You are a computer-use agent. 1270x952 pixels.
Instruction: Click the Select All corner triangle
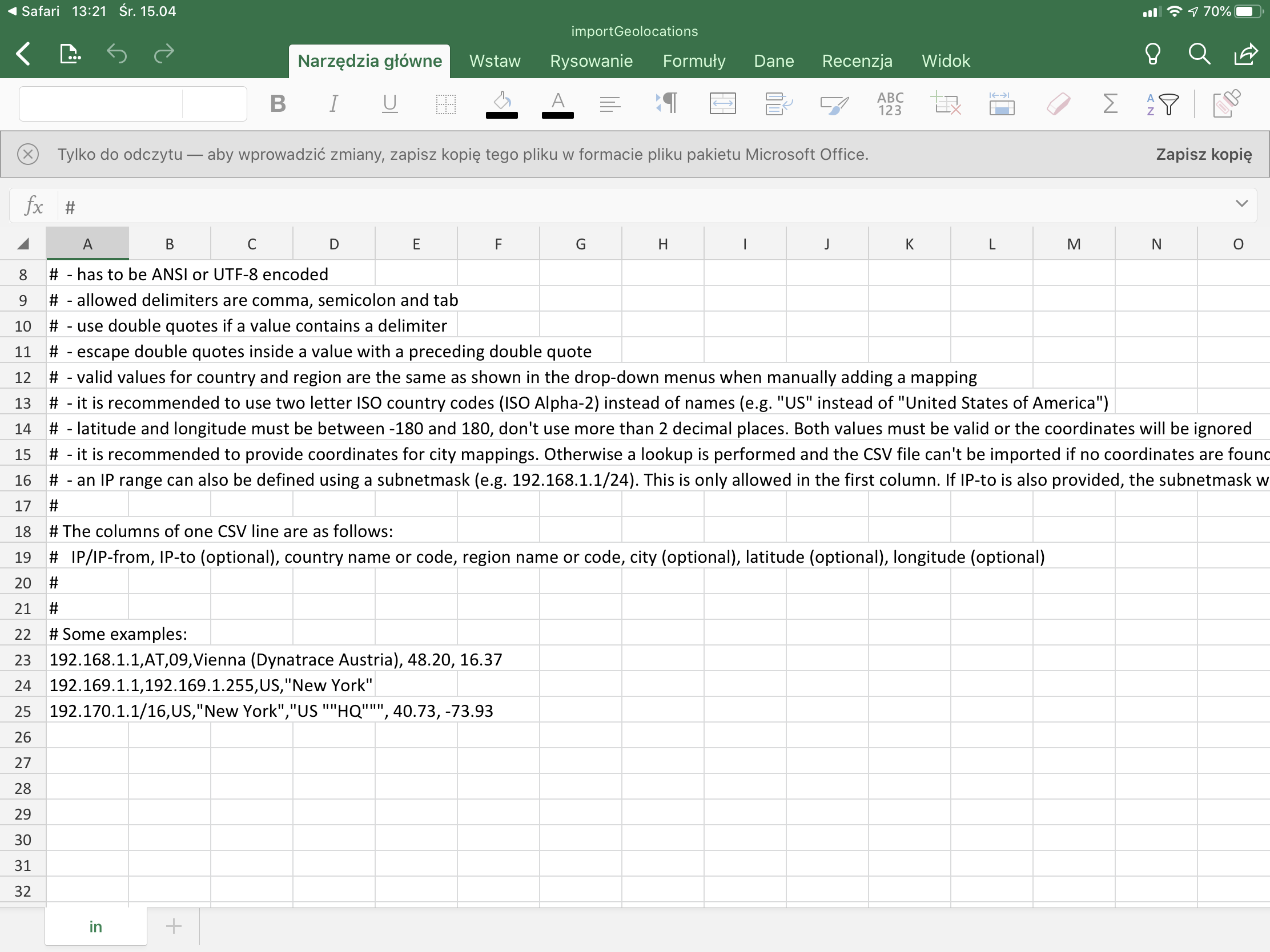coord(23,244)
